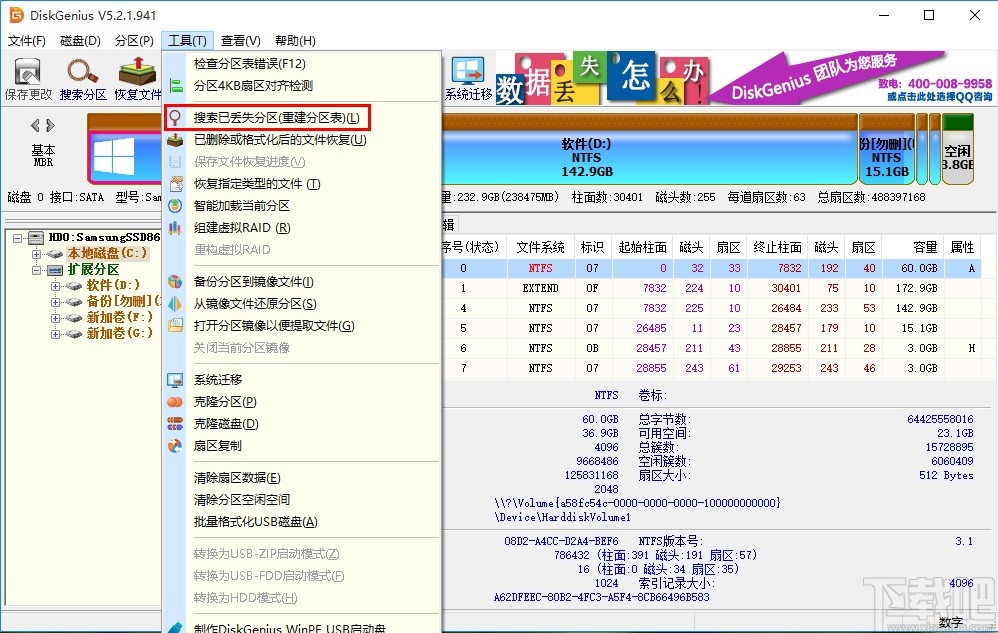
Task: Click the 起始柱面 column header
Action: 642,247
